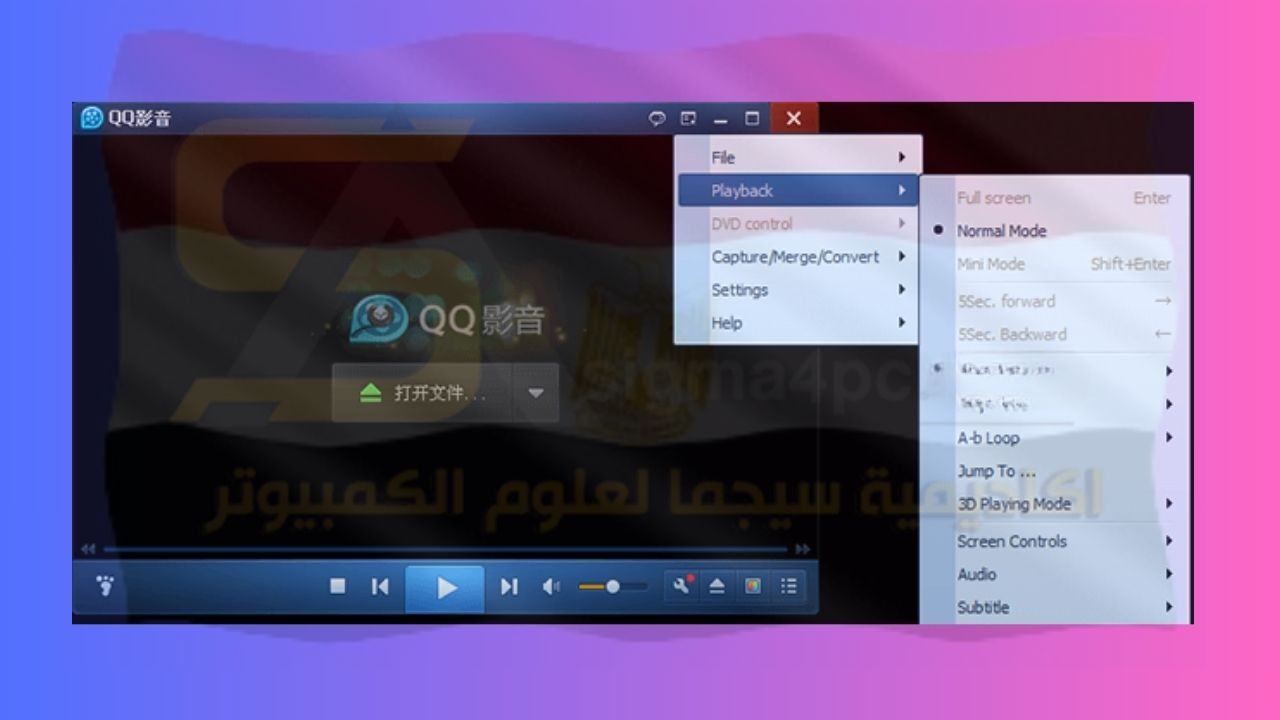Skip to the previous track

(x=380, y=587)
